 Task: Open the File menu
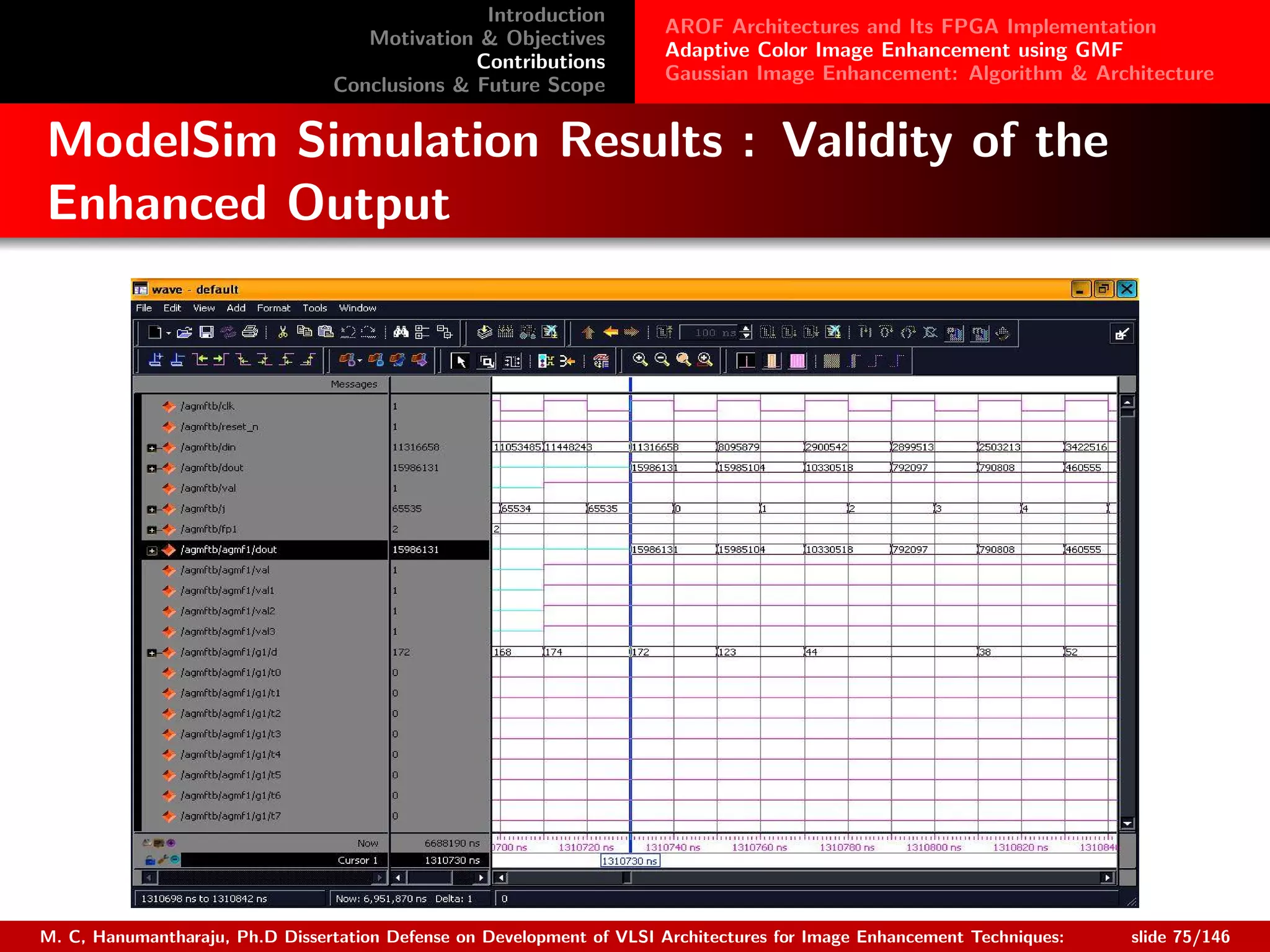pyautogui.click(x=144, y=308)
